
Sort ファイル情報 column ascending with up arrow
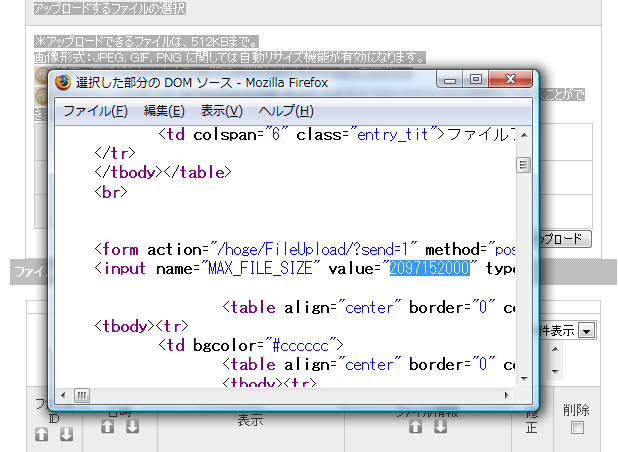click(x=415, y=426)
